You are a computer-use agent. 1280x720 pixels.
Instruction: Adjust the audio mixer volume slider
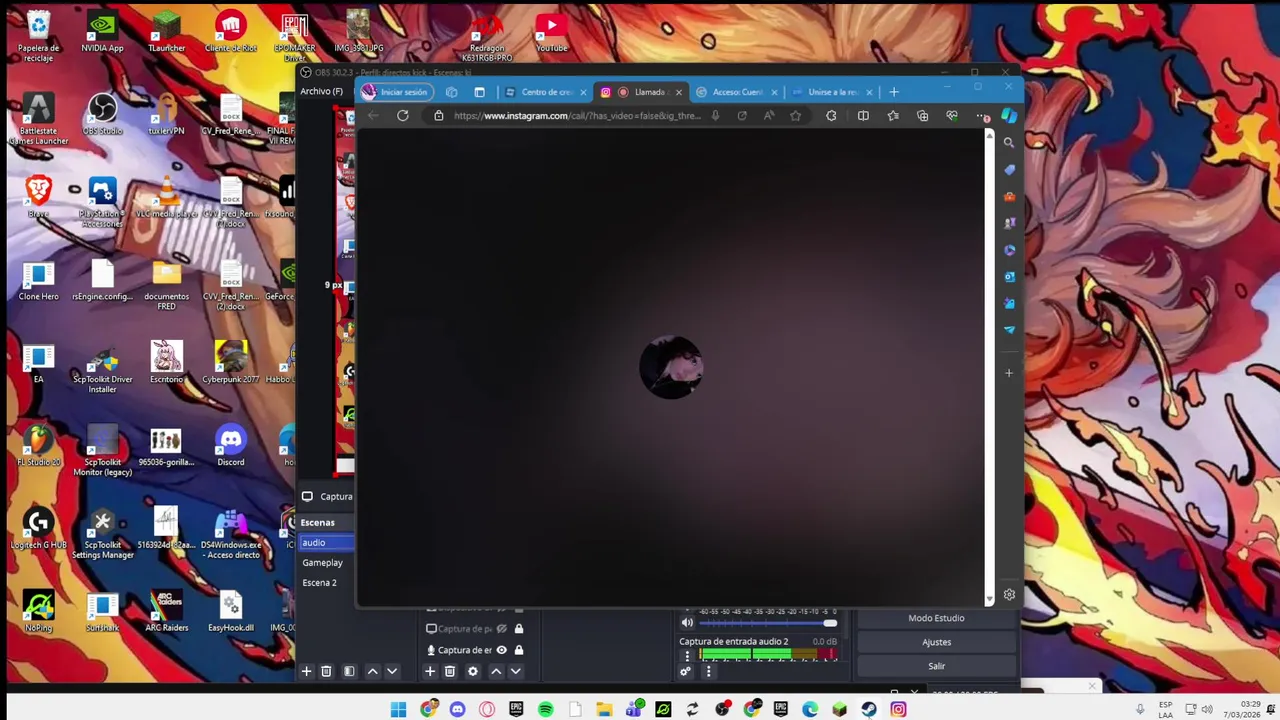click(x=768, y=623)
